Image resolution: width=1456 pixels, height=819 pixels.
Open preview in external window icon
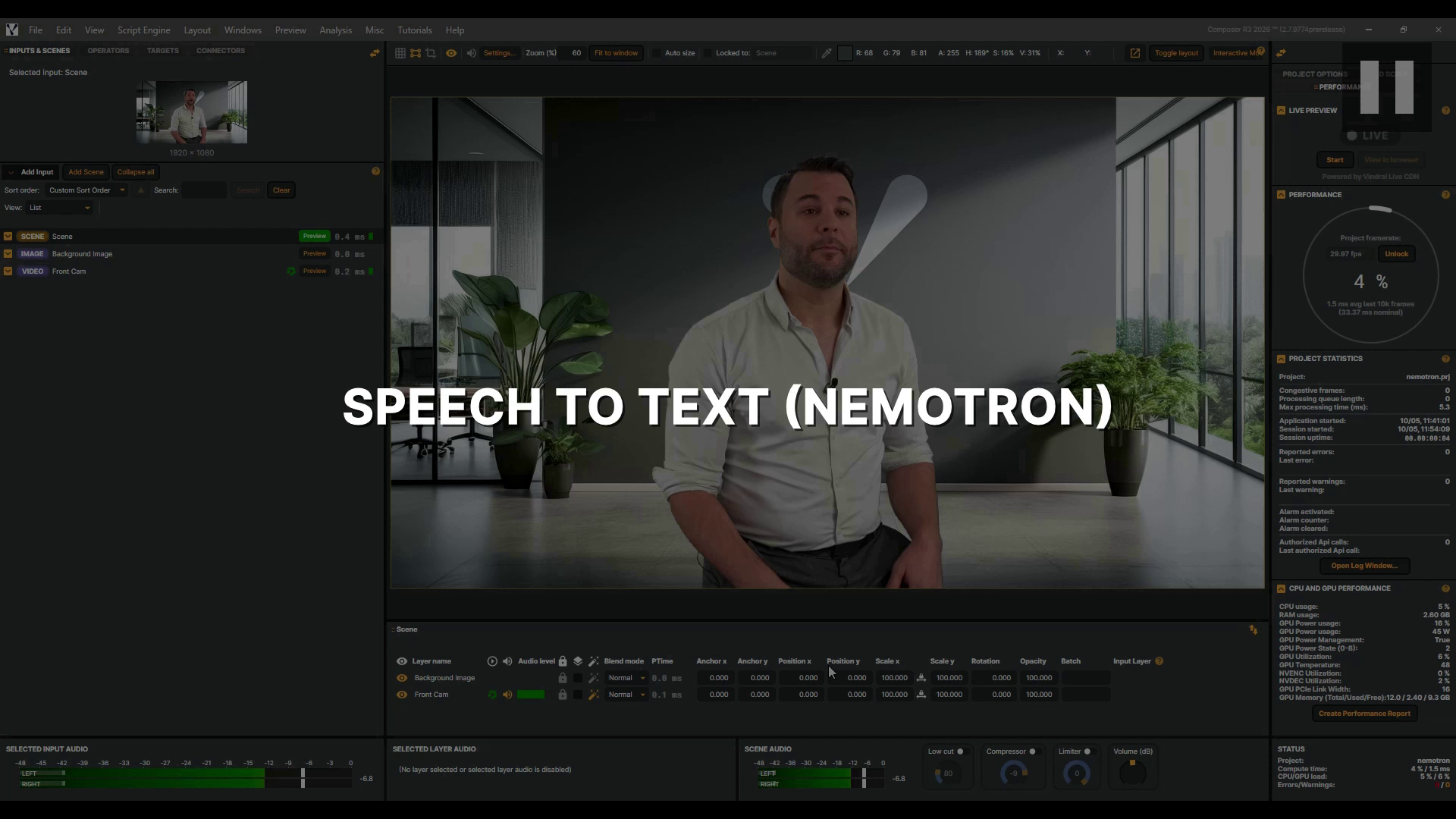pos(1134,53)
